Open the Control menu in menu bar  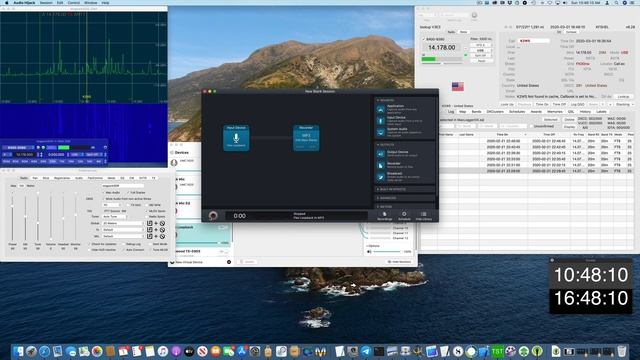pyautogui.click(x=74, y=2)
